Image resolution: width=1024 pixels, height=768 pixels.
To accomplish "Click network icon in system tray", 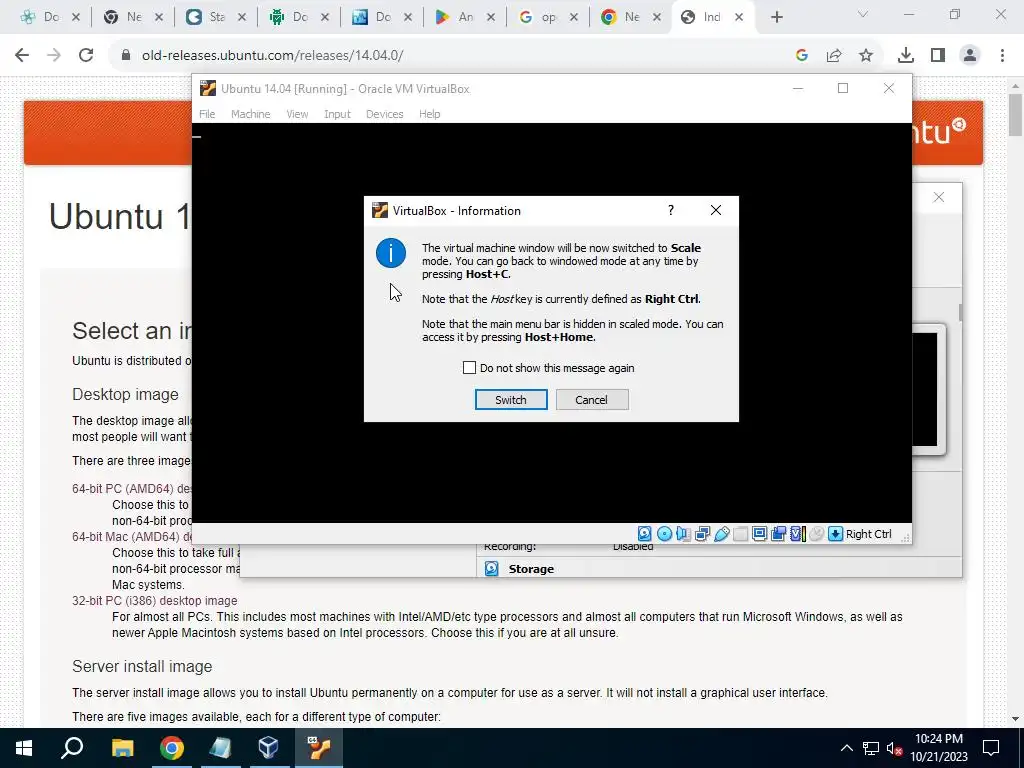I will (871, 748).
